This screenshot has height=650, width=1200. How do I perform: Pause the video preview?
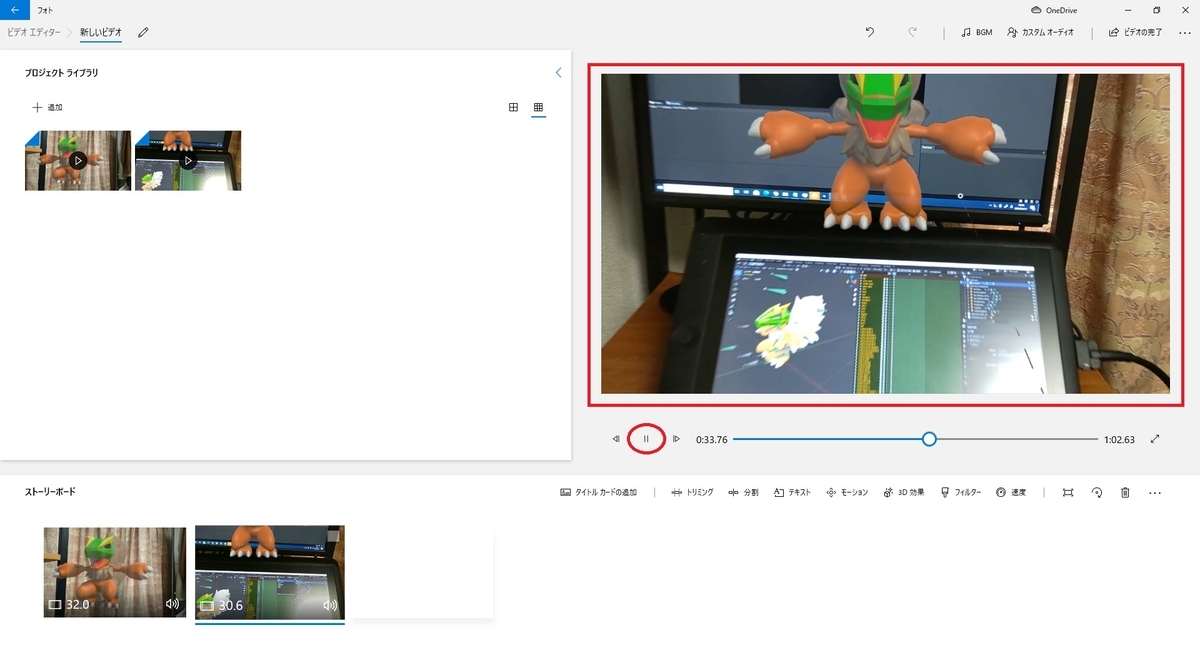pyautogui.click(x=646, y=439)
